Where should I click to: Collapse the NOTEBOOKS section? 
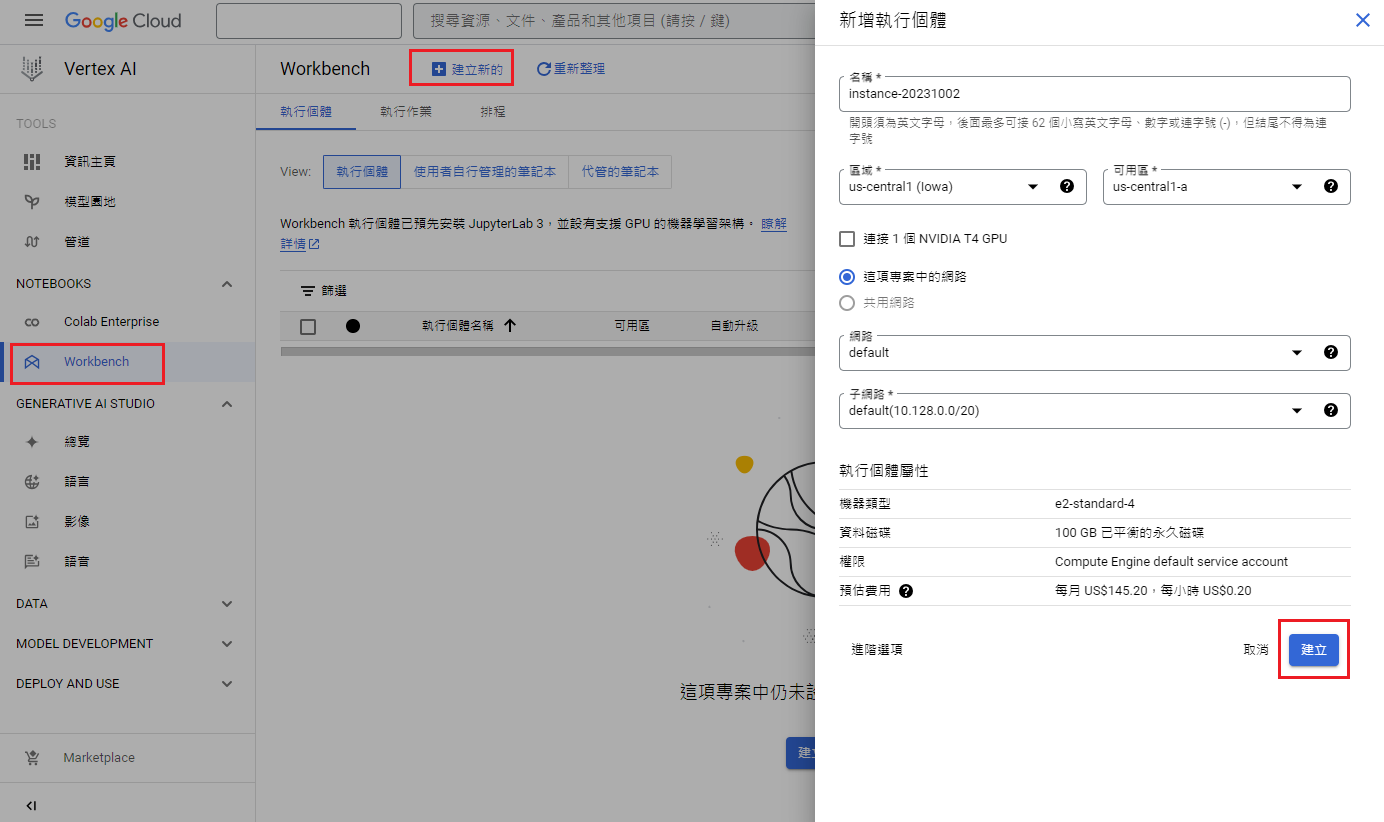pyautogui.click(x=227, y=284)
